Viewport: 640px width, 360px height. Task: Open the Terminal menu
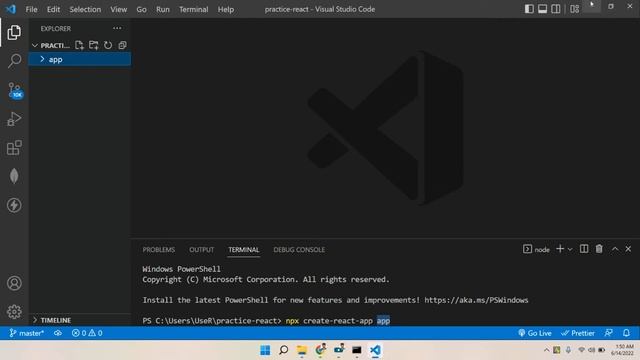(x=193, y=9)
